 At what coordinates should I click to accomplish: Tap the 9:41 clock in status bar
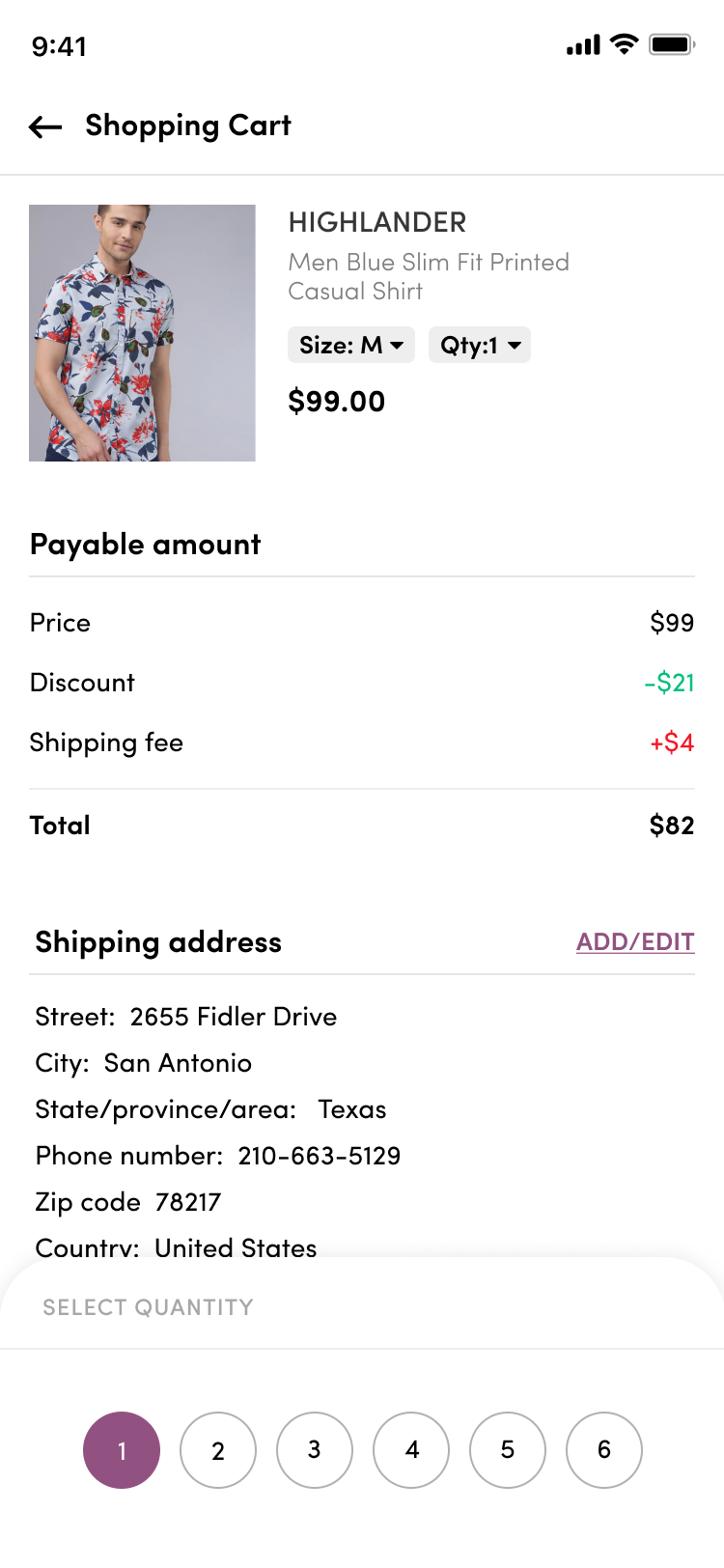point(59,46)
